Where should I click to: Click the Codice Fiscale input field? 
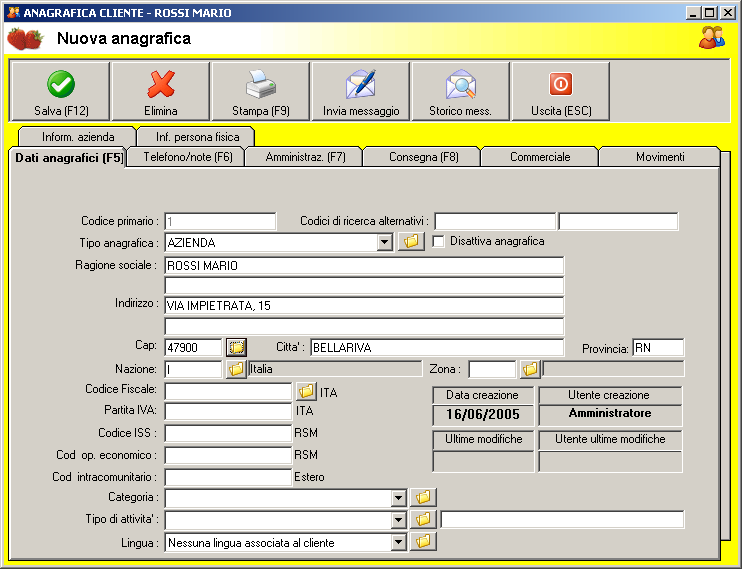228,391
